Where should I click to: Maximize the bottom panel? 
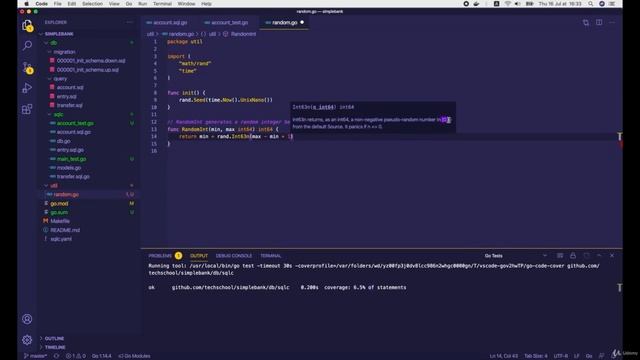tap(599, 256)
